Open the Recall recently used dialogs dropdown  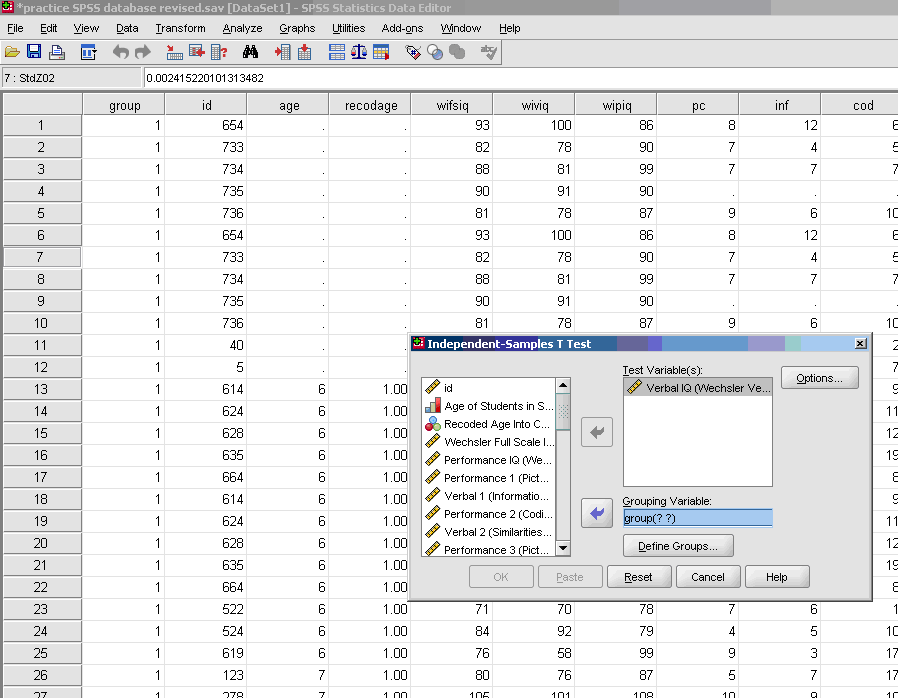point(88,51)
